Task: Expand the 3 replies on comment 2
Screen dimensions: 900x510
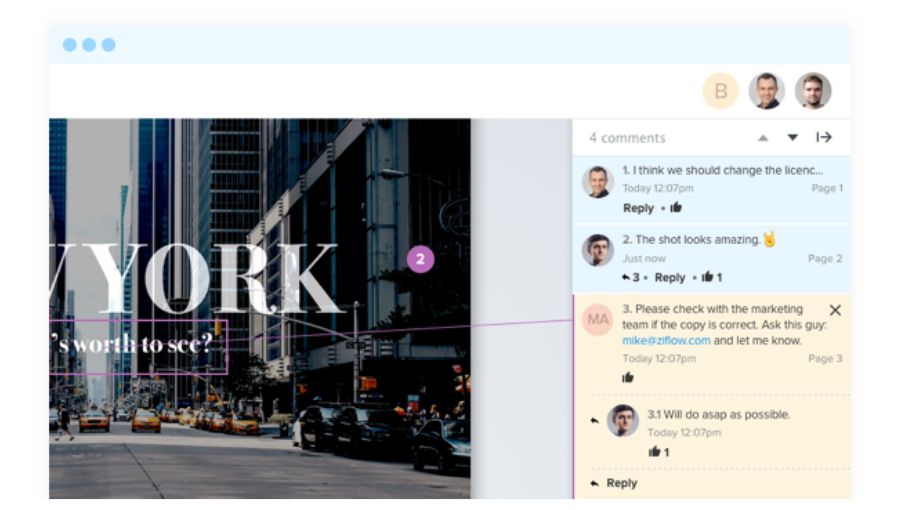Action: pyautogui.click(x=630, y=277)
